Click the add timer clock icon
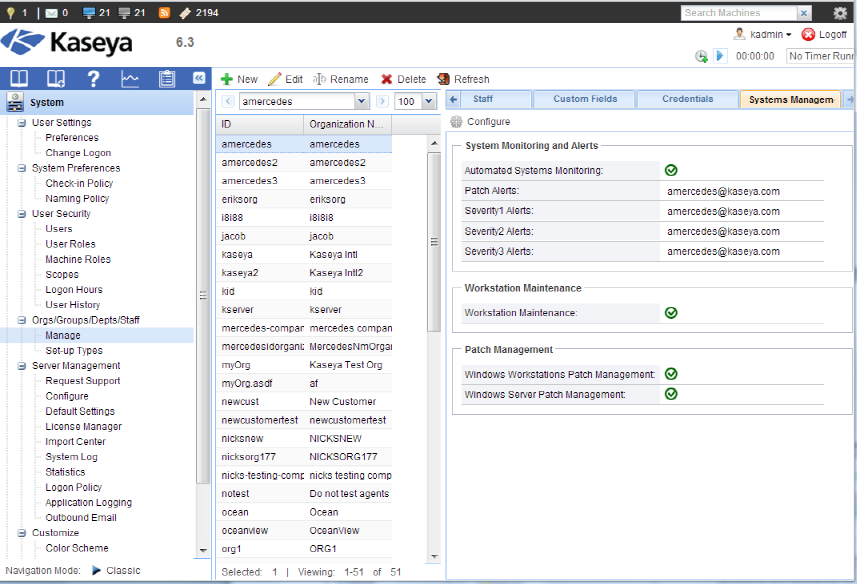857x584 pixels. tap(701, 56)
